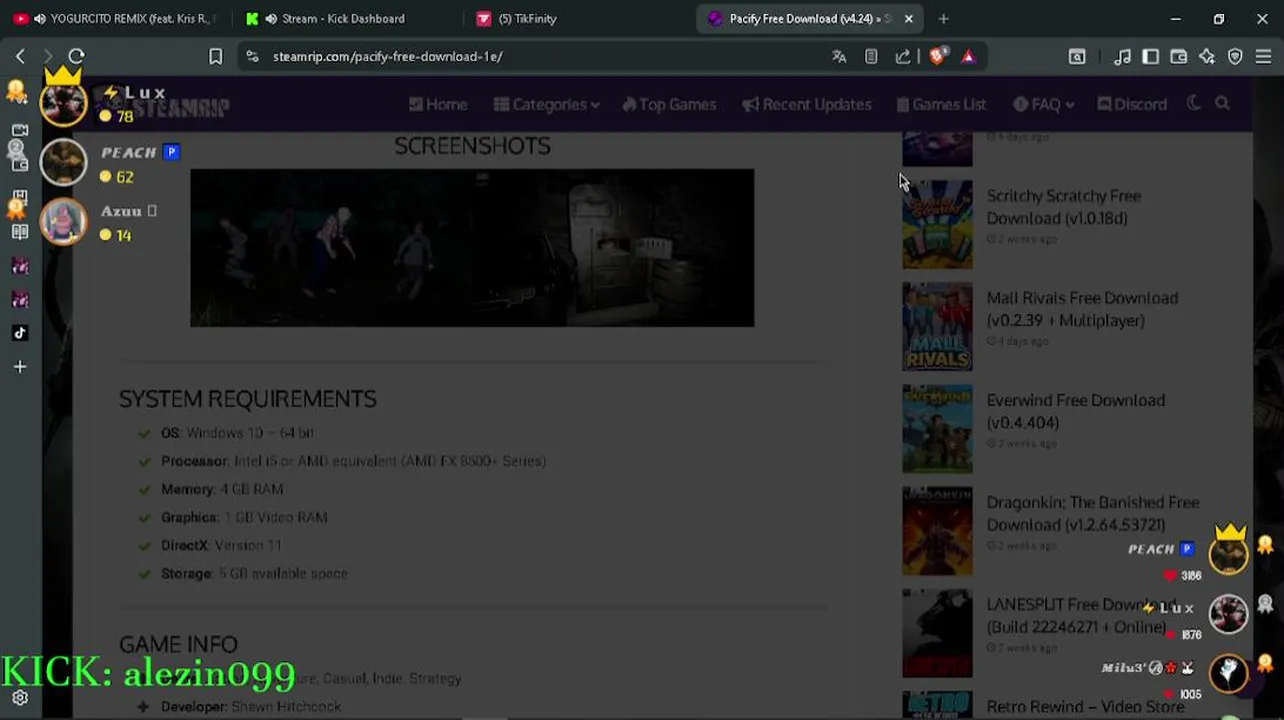Click the LANESPLIT game thumbnail
Viewport: 1284px width, 720px height.
pyautogui.click(x=937, y=633)
